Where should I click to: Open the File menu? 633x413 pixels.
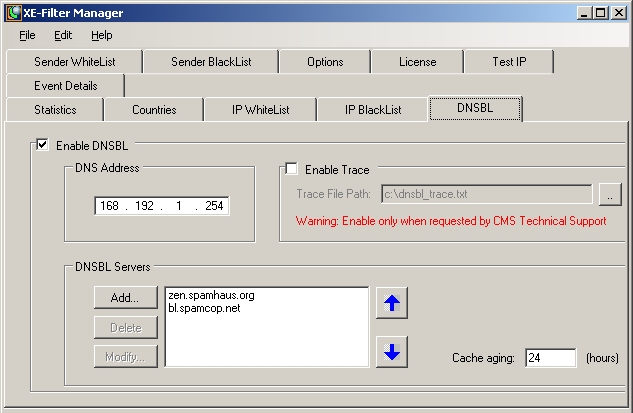click(x=27, y=35)
